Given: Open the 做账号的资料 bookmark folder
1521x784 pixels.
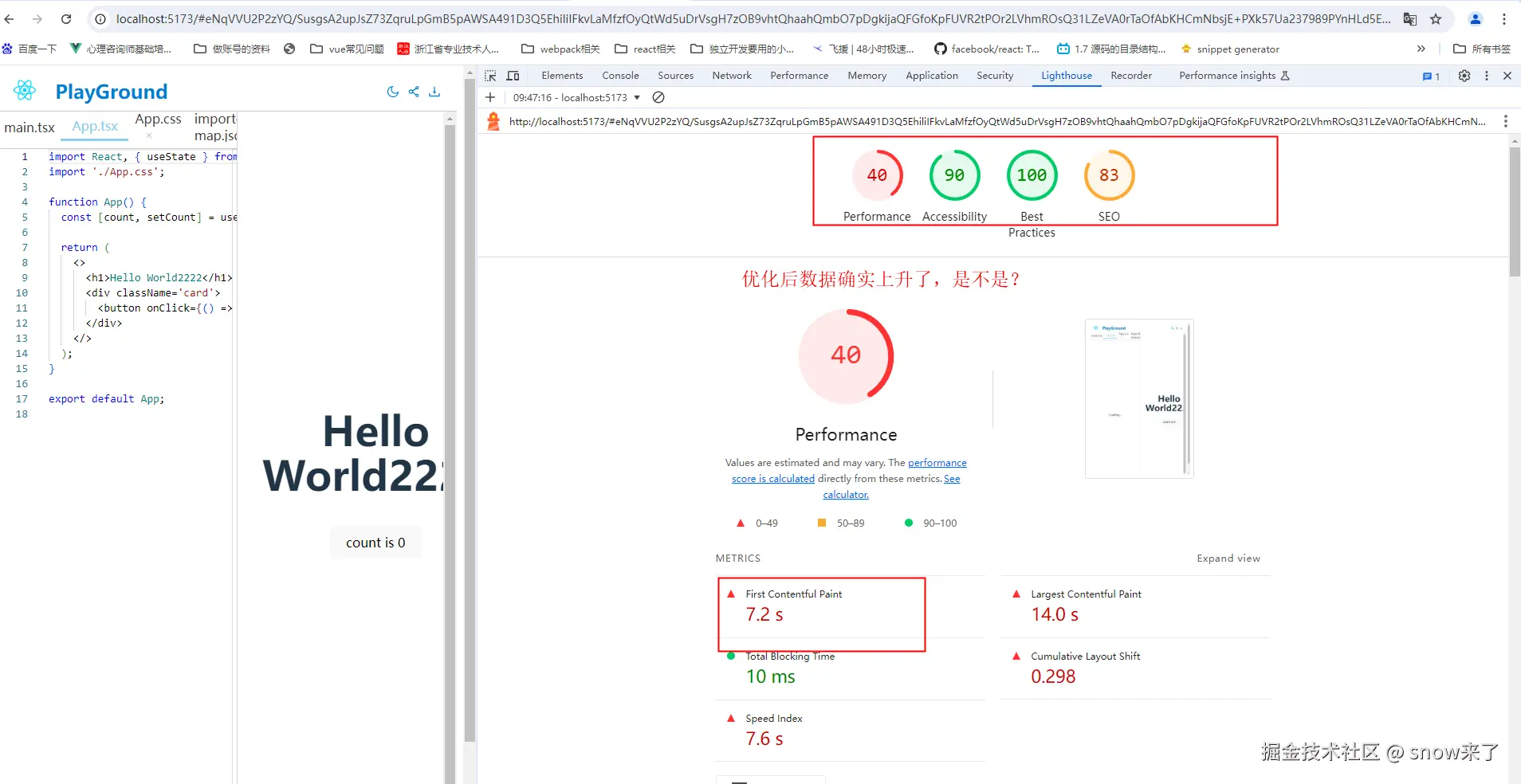Looking at the screenshot, I should pyautogui.click(x=232, y=49).
